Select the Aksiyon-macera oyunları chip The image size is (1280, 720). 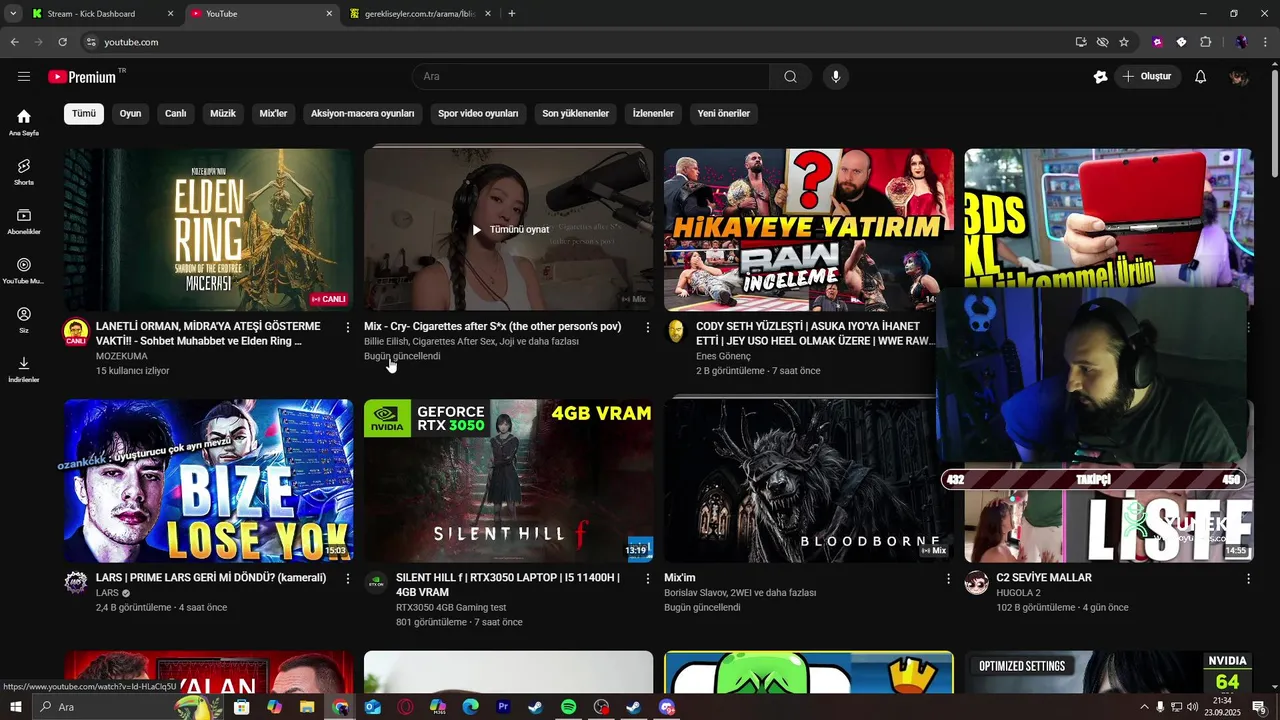pos(363,114)
